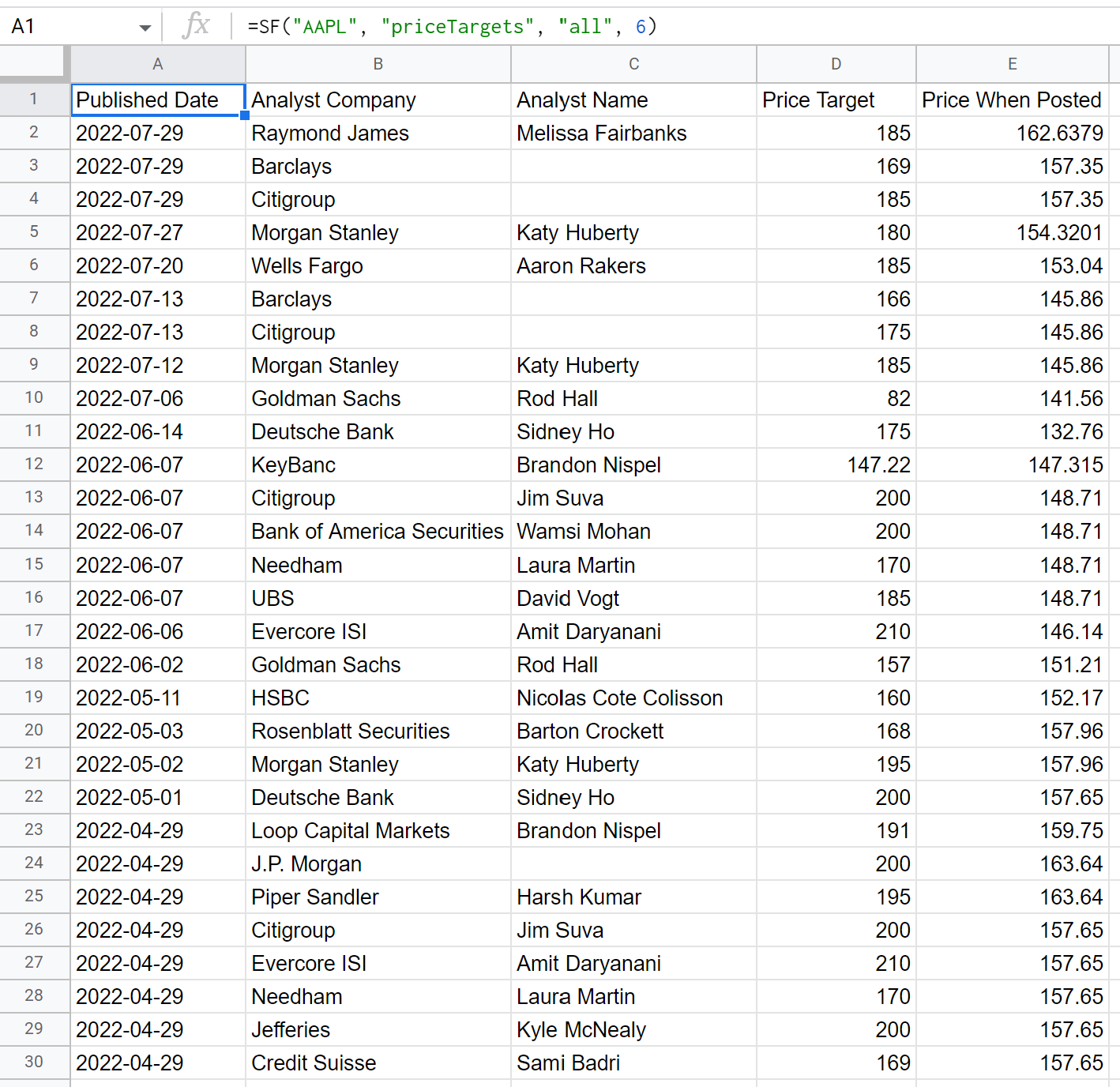Click the 'HSBC' cell
1120x1087 pixels.
click(x=378, y=698)
